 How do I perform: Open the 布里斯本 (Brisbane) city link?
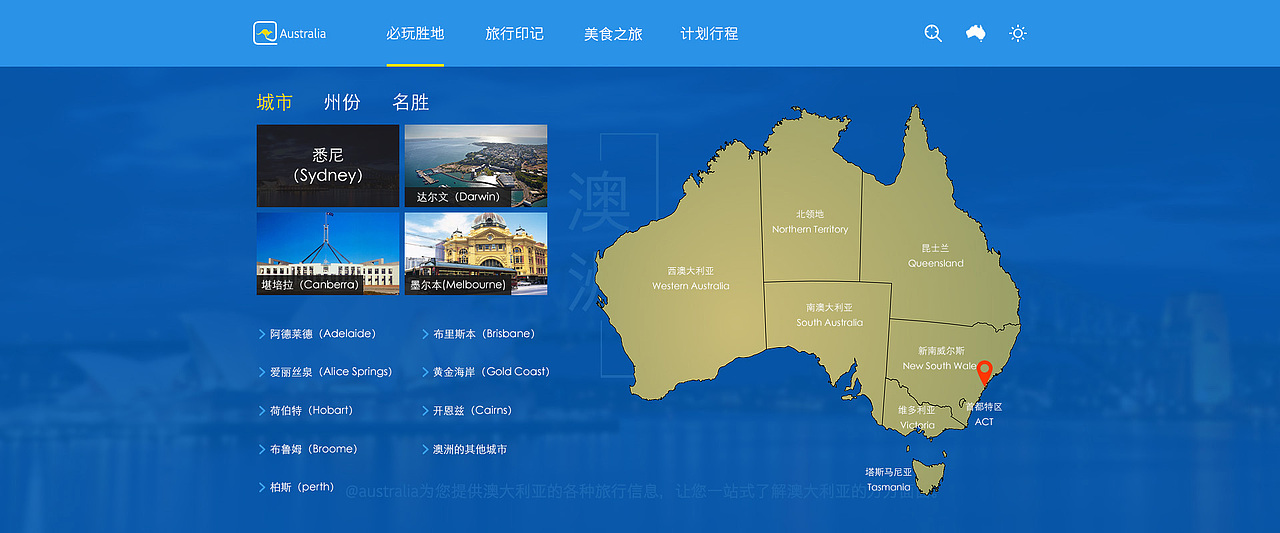484,334
